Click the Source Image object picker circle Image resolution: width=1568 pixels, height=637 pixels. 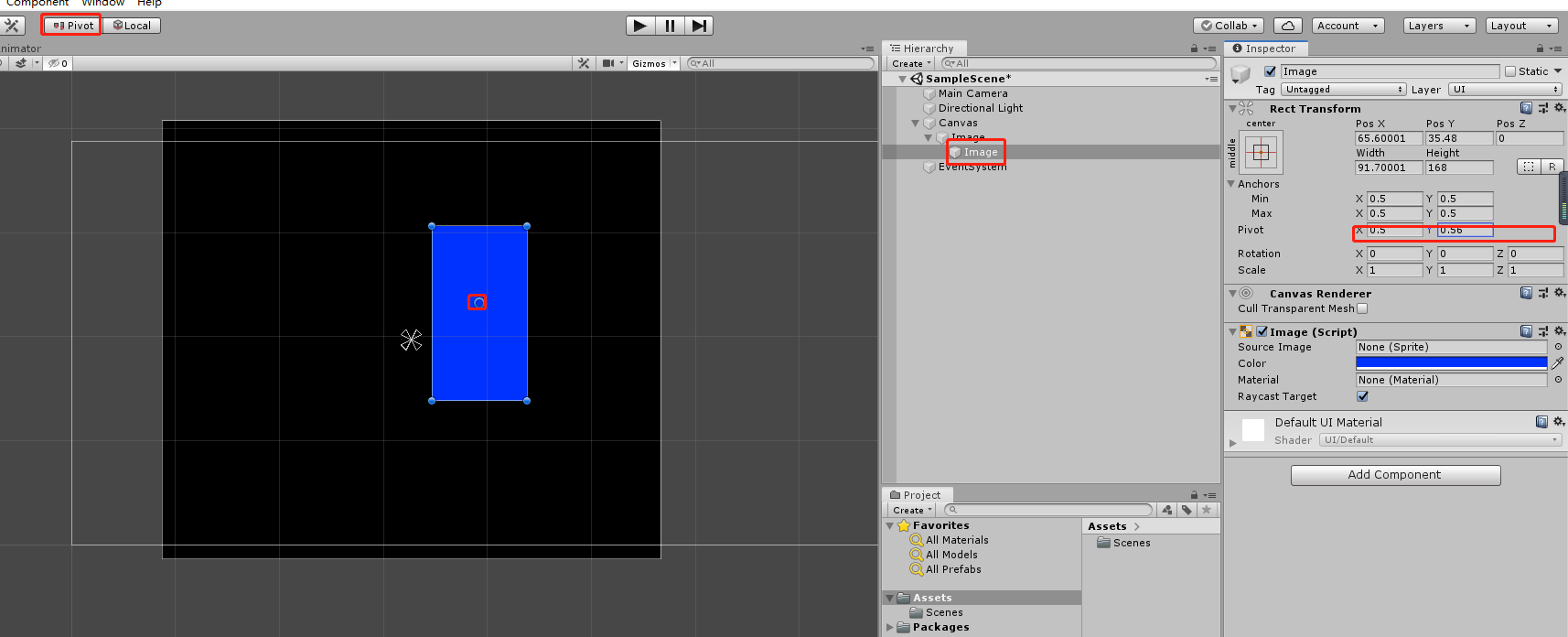click(x=1558, y=347)
